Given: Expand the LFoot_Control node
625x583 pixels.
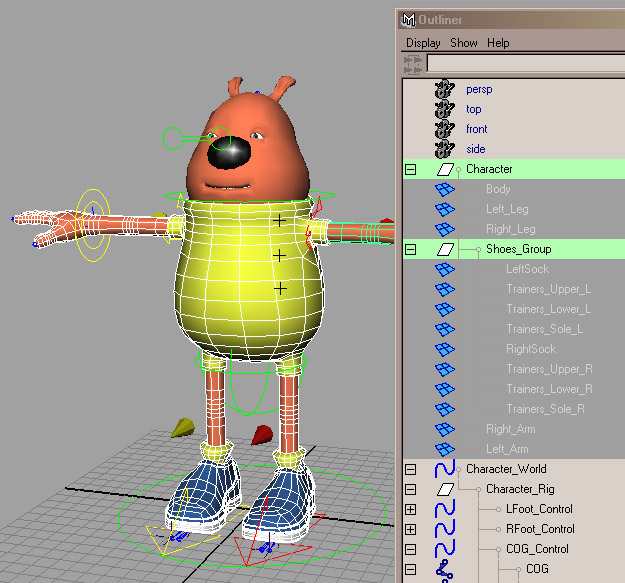Looking at the screenshot, I should point(410,509).
